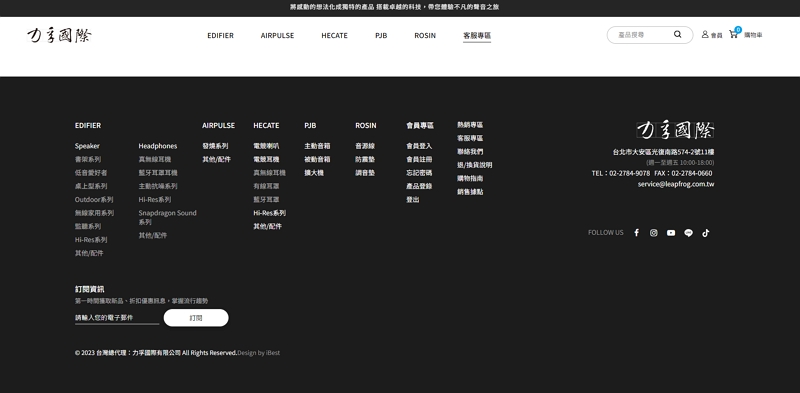Open Hi-Res系列 under Speaker column
800x393 pixels.
pos(91,239)
